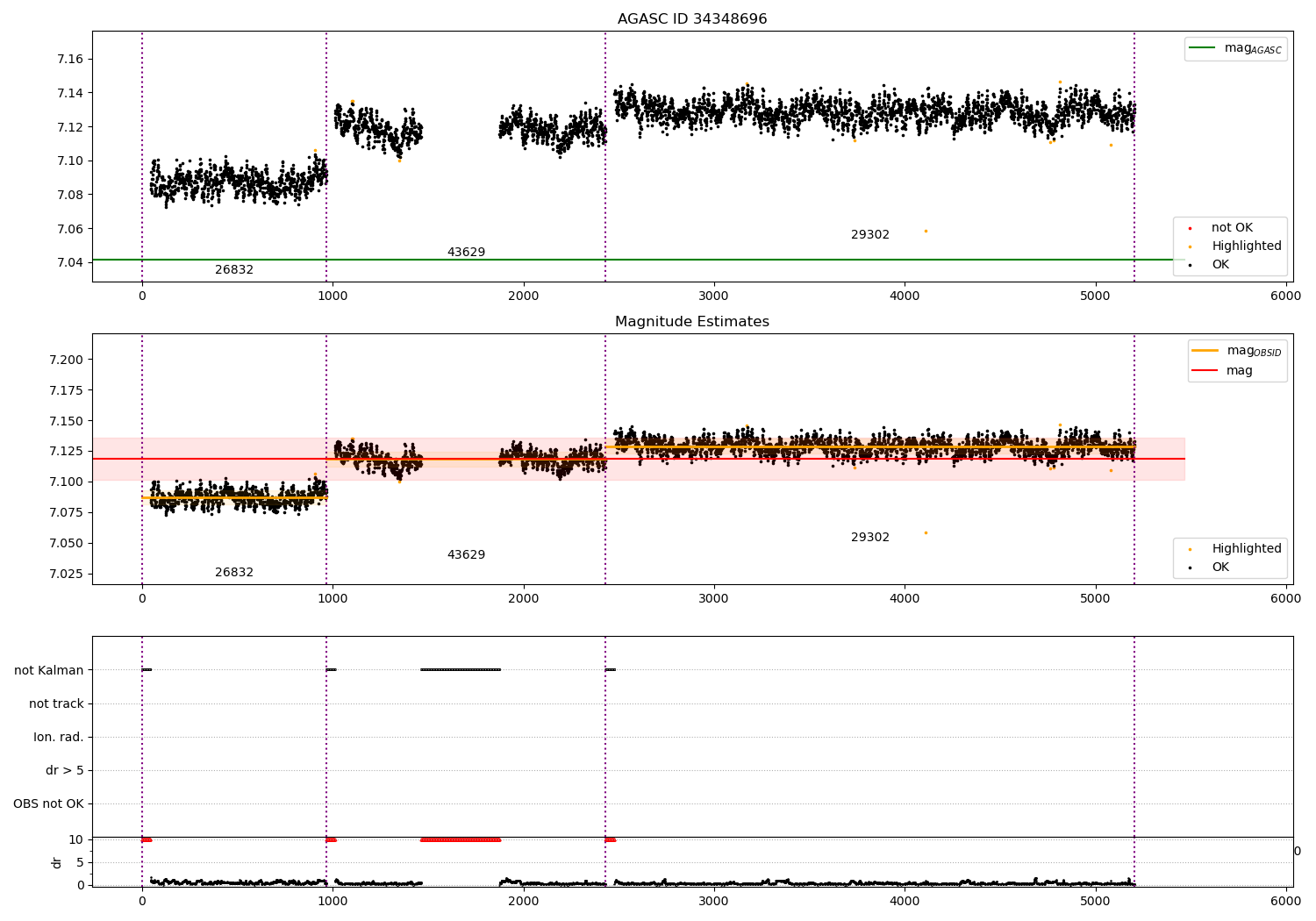Image resolution: width=1316 pixels, height=921 pixels.
Task: Click the 26832 obsid label in top plot
Action: click(x=234, y=270)
